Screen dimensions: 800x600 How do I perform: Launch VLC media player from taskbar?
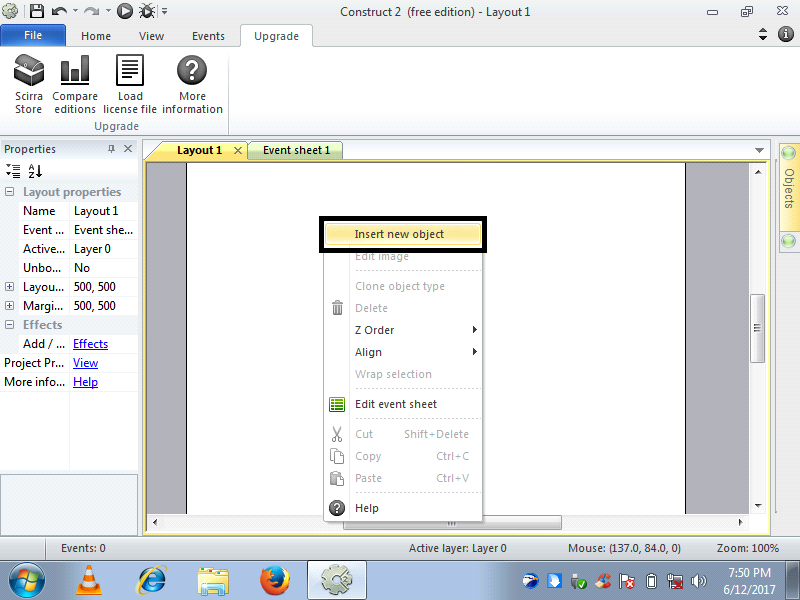click(x=89, y=580)
